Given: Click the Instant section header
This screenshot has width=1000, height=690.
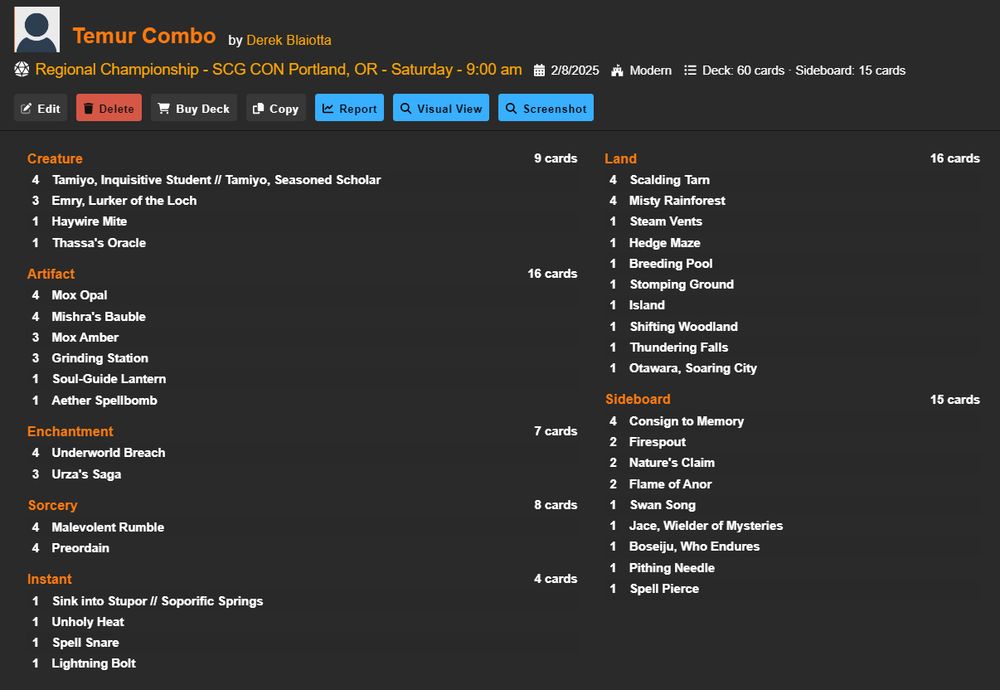Looking at the screenshot, I should coord(49,580).
